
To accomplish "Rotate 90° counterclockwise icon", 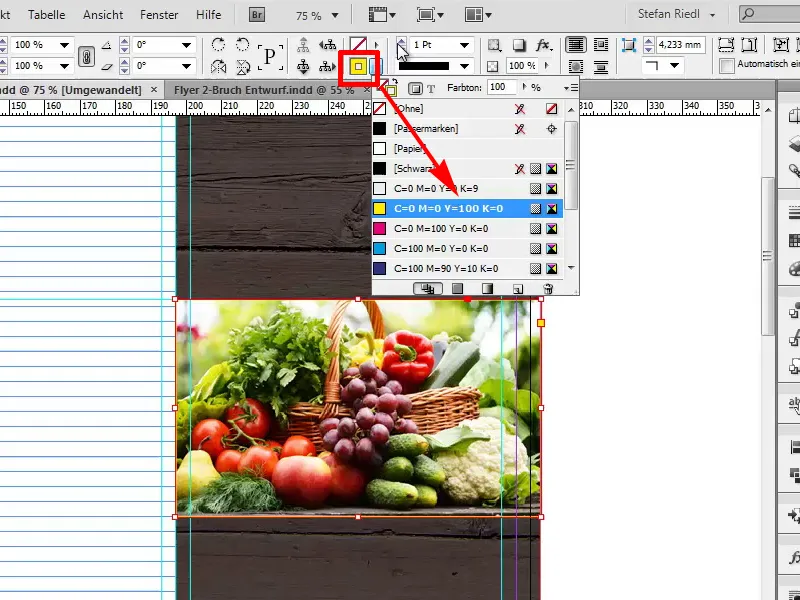I will point(242,44).
